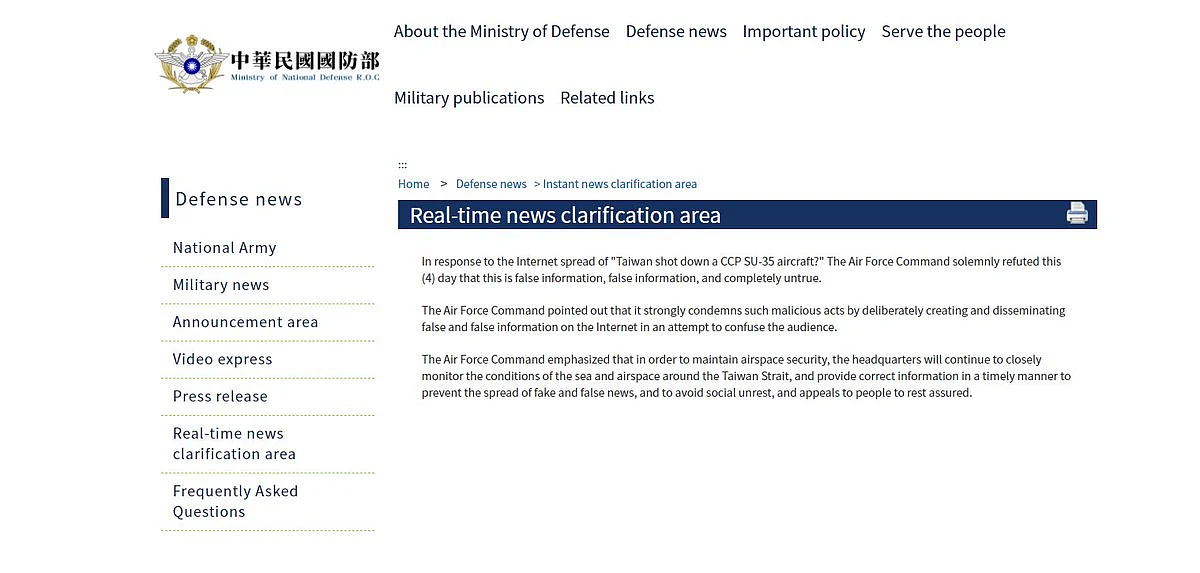Image resolution: width=1200 pixels, height=573 pixels.
Task: Open the Related links menu
Action: click(607, 97)
